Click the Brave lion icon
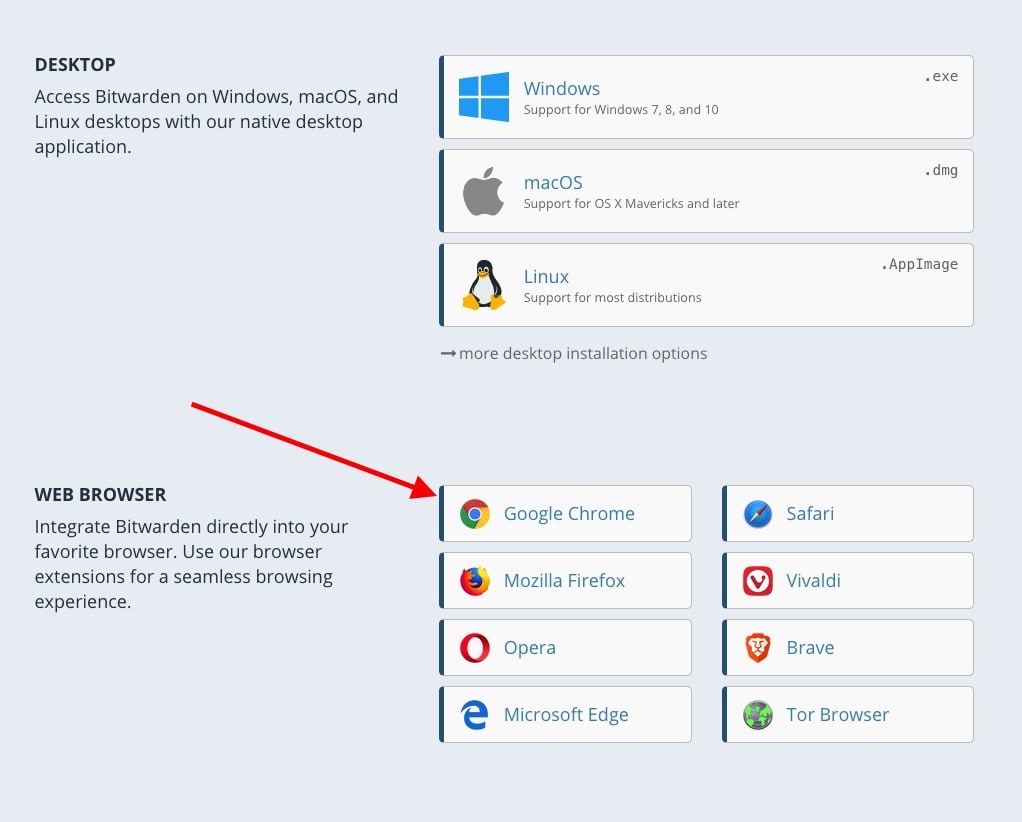 tap(757, 648)
